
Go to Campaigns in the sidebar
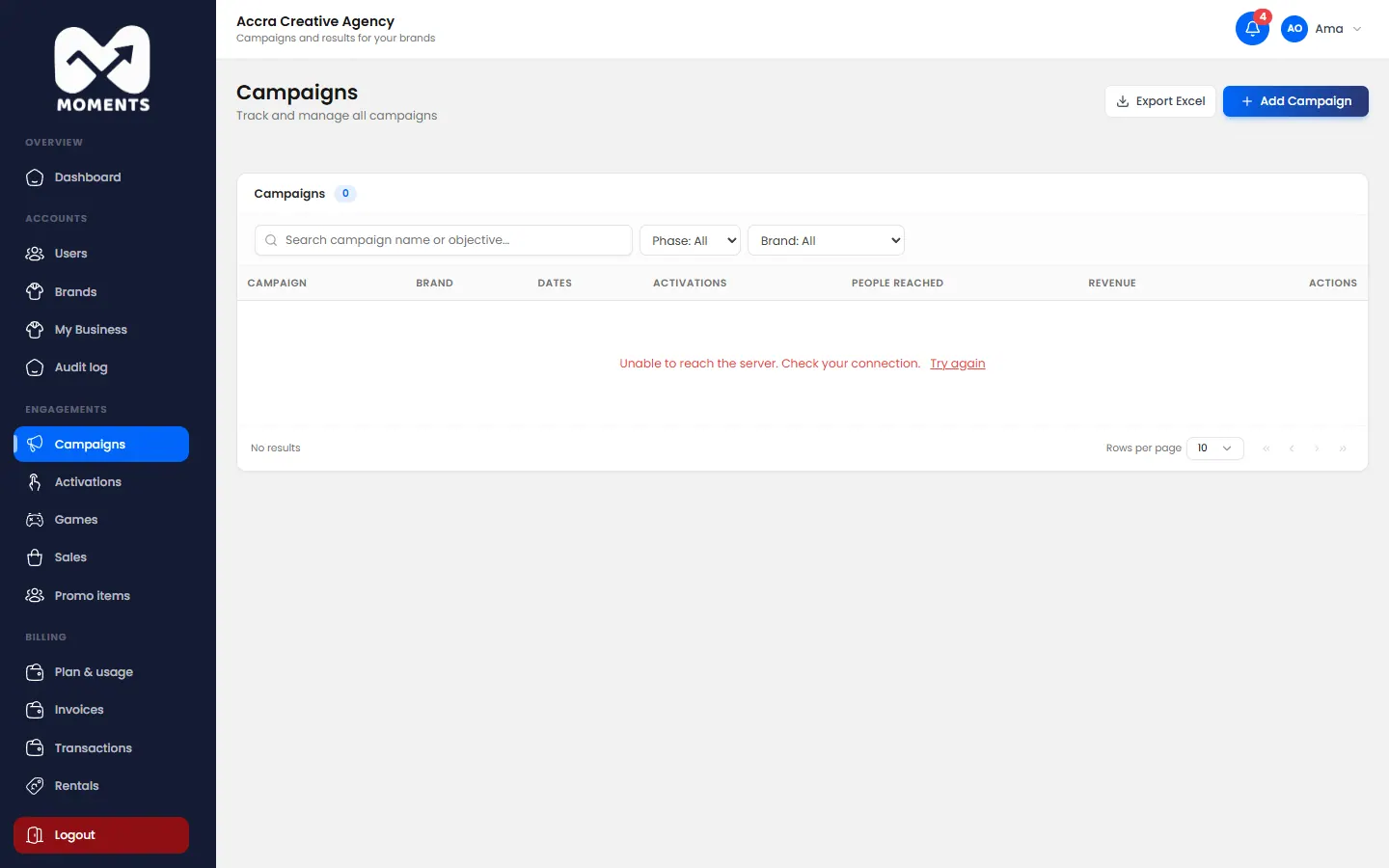tap(101, 445)
